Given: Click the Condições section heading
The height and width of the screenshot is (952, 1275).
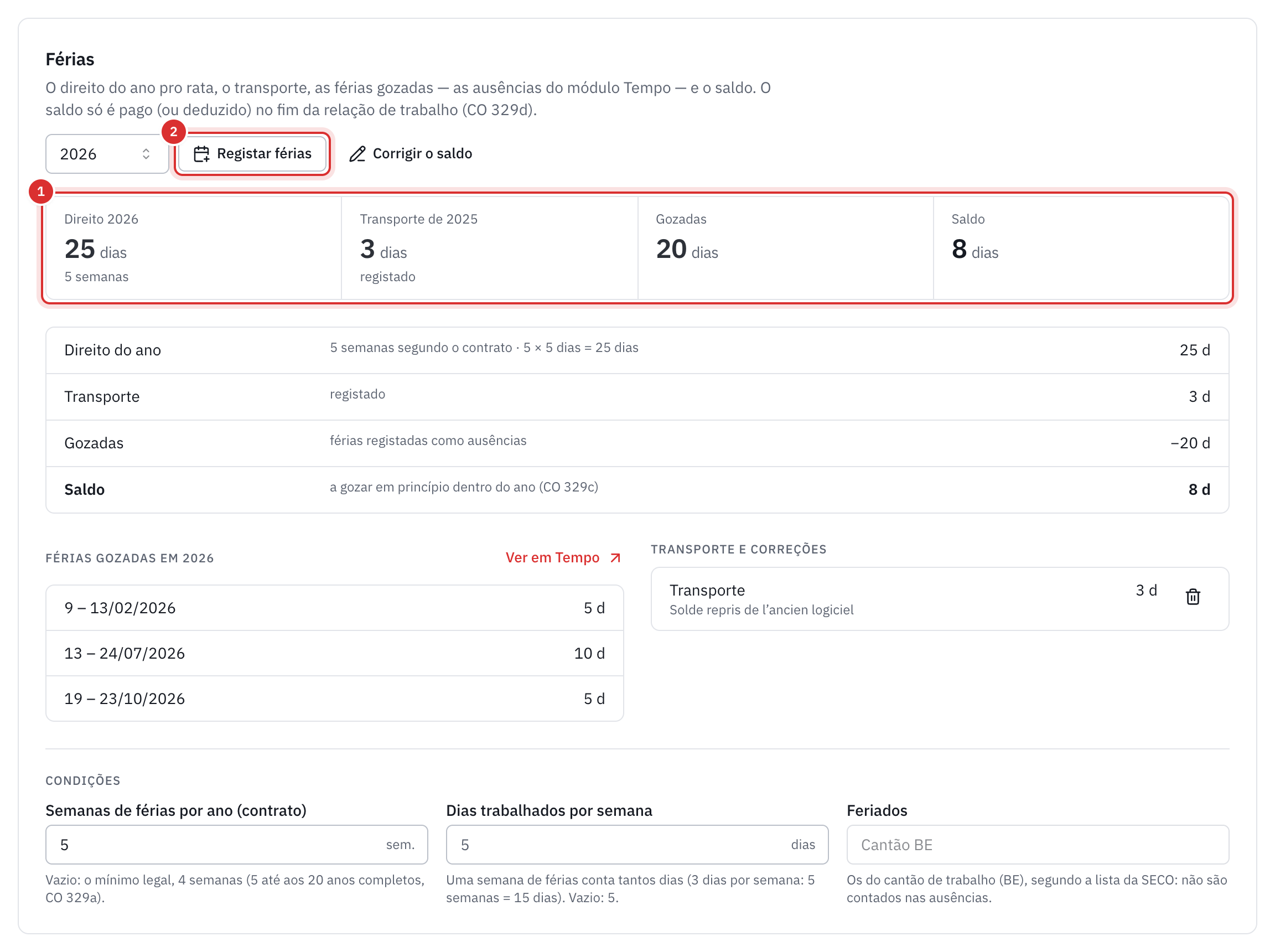Looking at the screenshot, I should coord(83,781).
